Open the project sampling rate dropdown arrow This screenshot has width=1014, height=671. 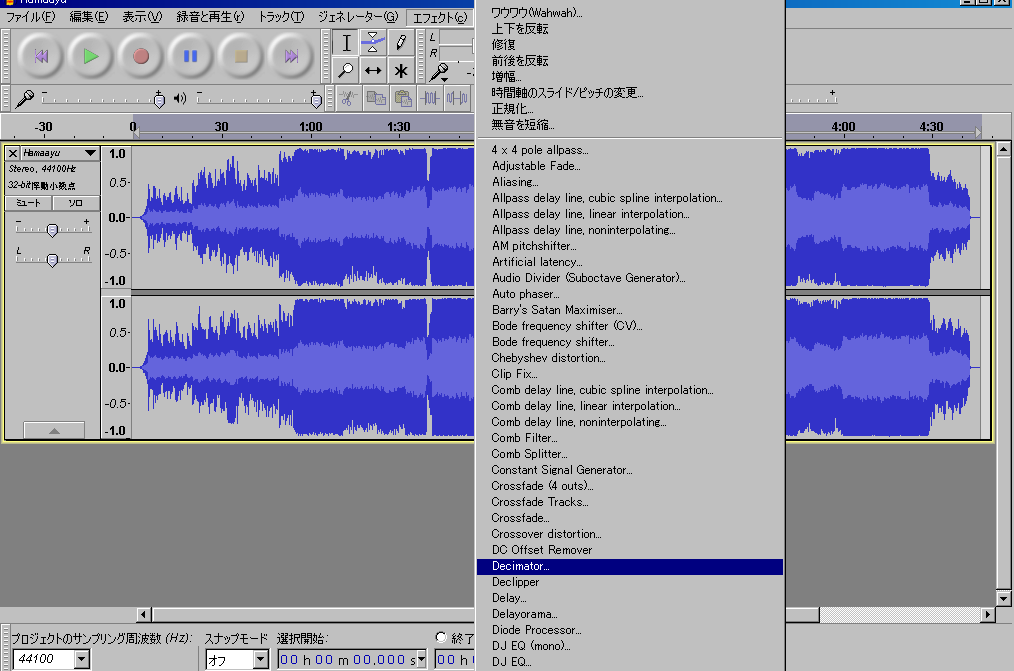pos(81,659)
